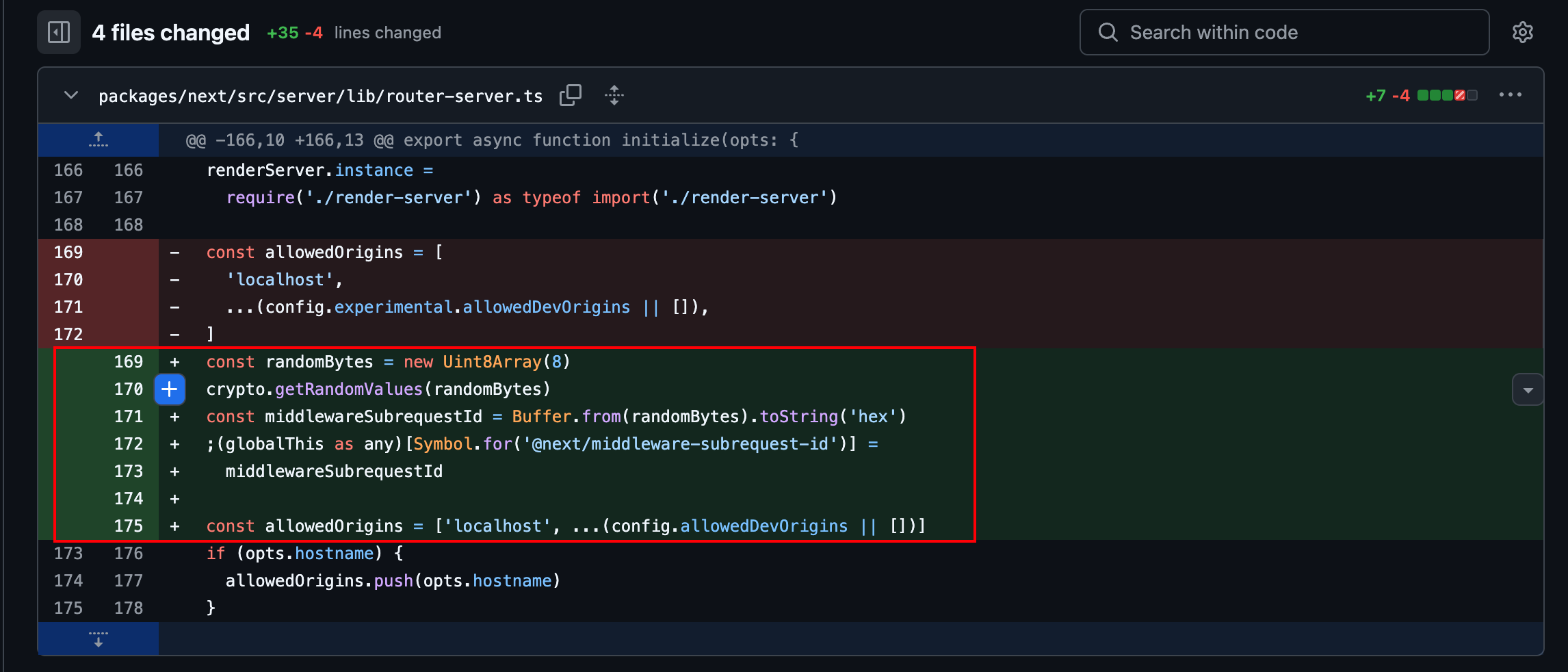The image size is (1568, 672).
Task: Click the diffstat blocks indicator
Action: [1448, 95]
